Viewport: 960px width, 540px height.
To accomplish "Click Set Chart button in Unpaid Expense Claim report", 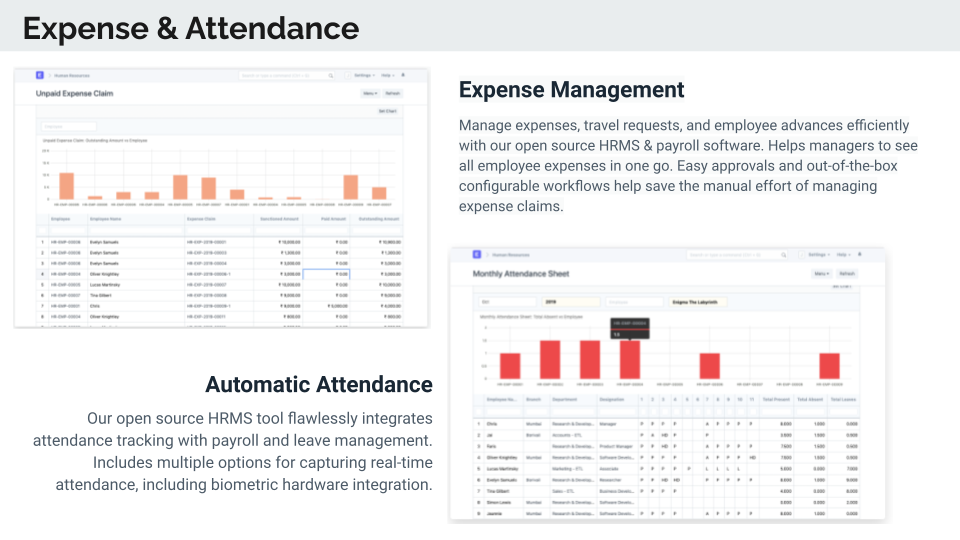I will point(387,111).
